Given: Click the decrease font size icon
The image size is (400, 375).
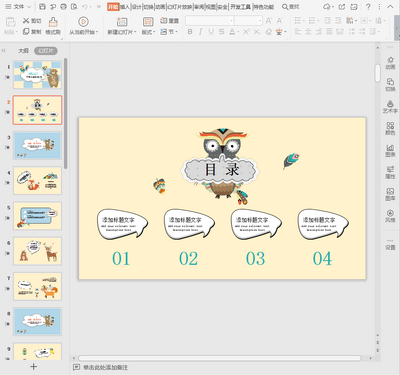Looking at the screenshot, I should pyautogui.click(x=280, y=21).
